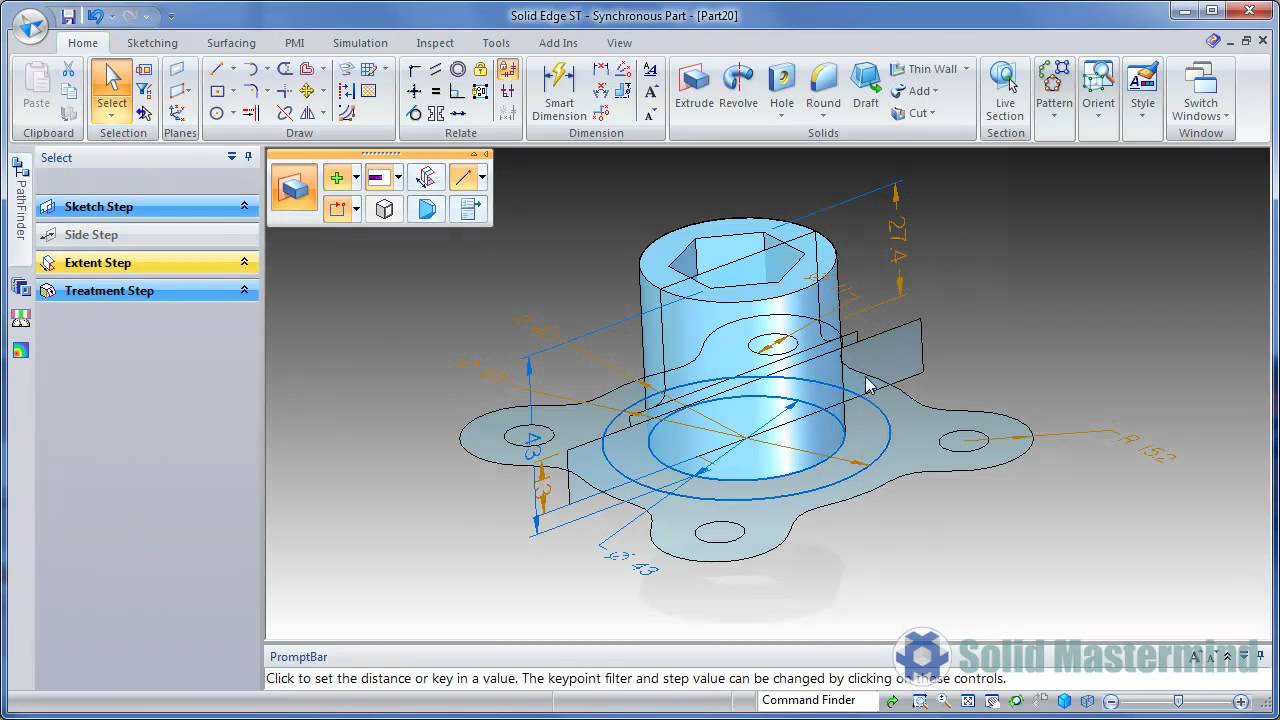Click the Lock relationship padlock icon

480,69
